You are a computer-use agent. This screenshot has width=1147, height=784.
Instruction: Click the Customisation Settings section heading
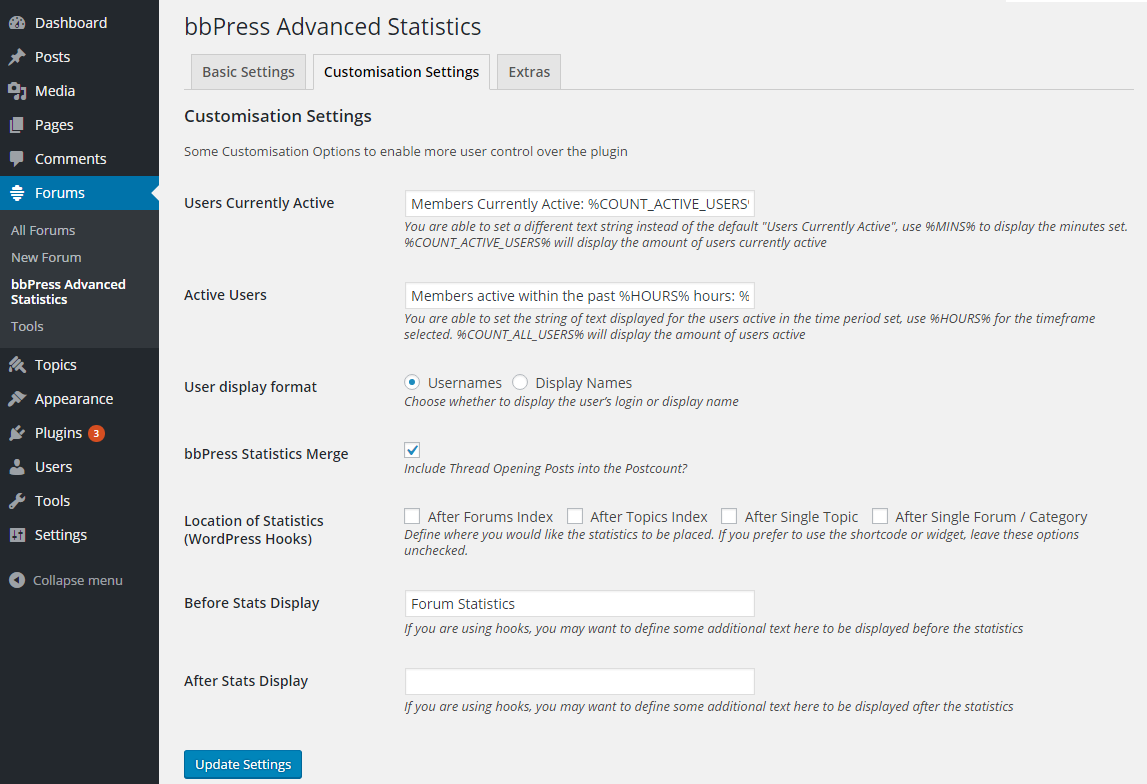[x=278, y=116]
